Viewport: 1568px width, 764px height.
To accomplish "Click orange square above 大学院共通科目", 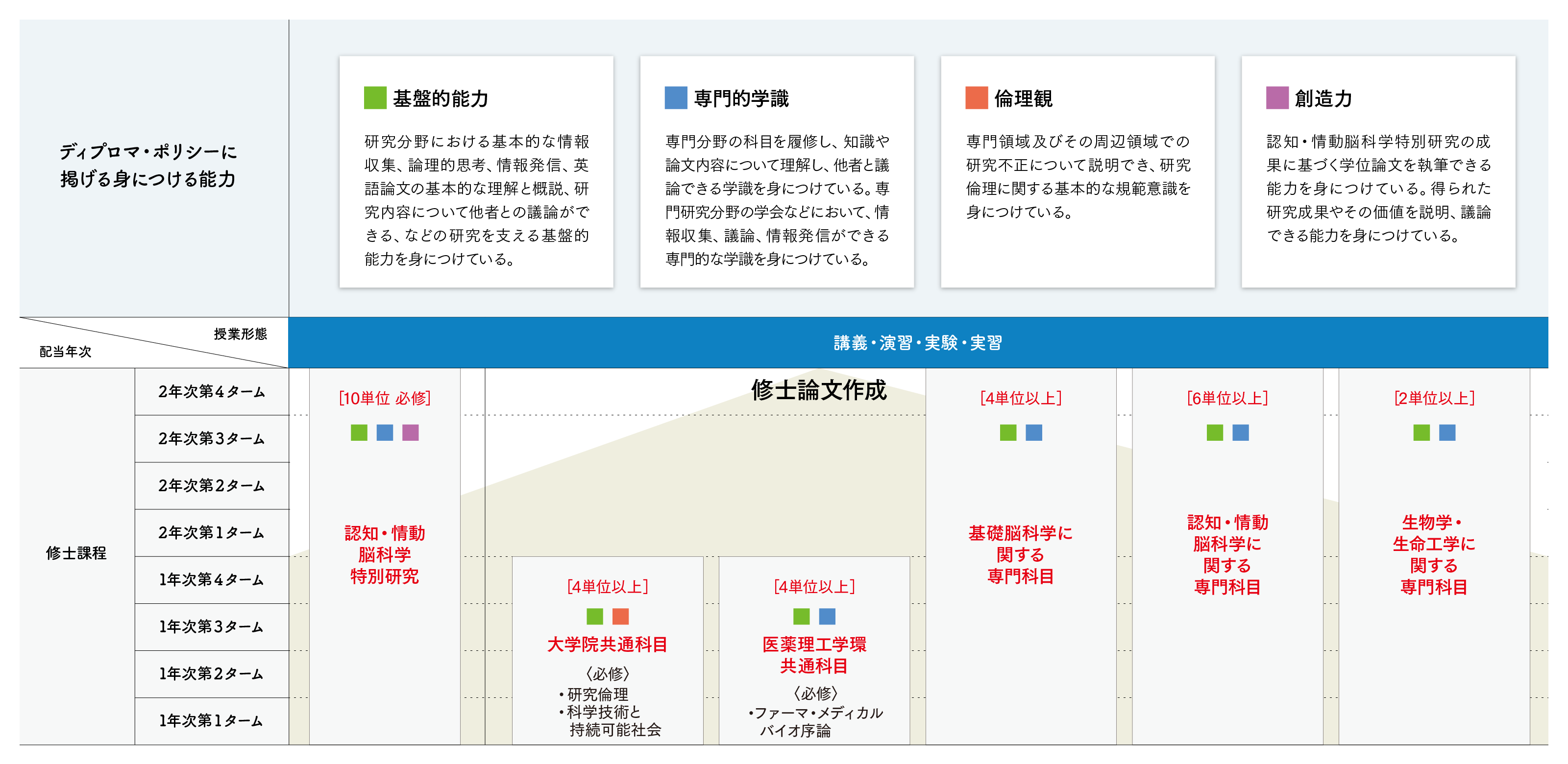I will click(620, 616).
